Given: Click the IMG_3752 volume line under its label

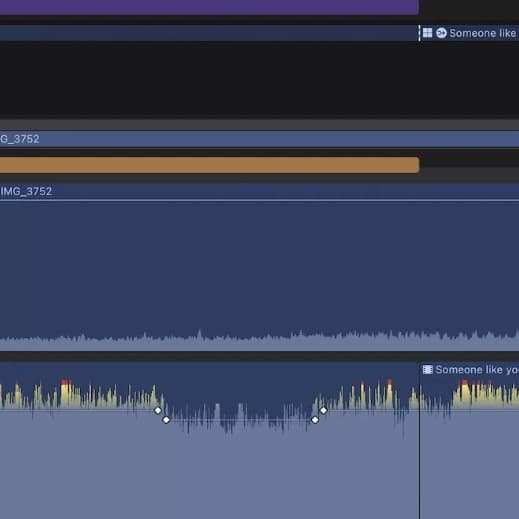Looking at the screenshot, I should click(x=259, y=200).
